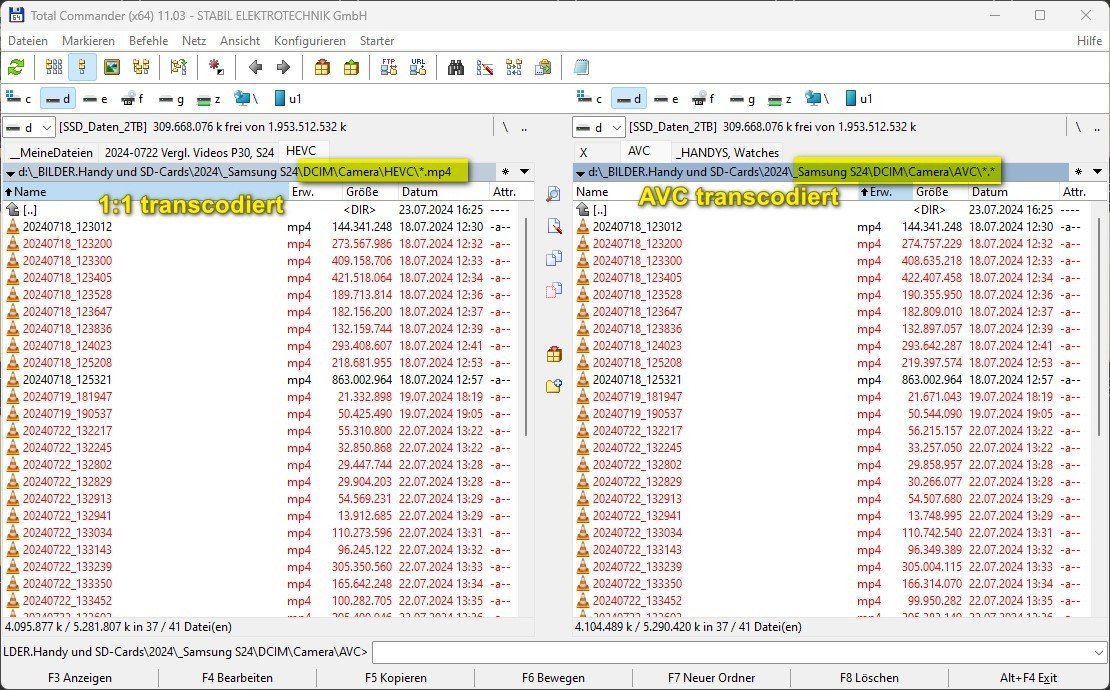The width and height of the screenshot is (1110, 690).
Task: Switch to thumbnail view toolbar icon
Action: pos(112,68)
